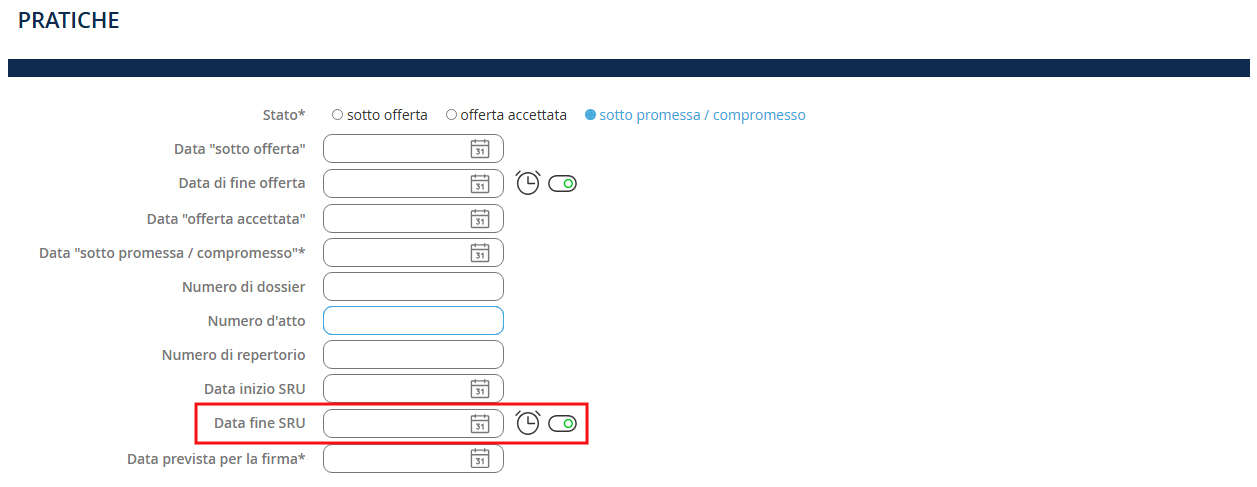The image size is (1257, 487).
Task: Click the Data "sotto offerta" date field
Action: coord(397,149)
